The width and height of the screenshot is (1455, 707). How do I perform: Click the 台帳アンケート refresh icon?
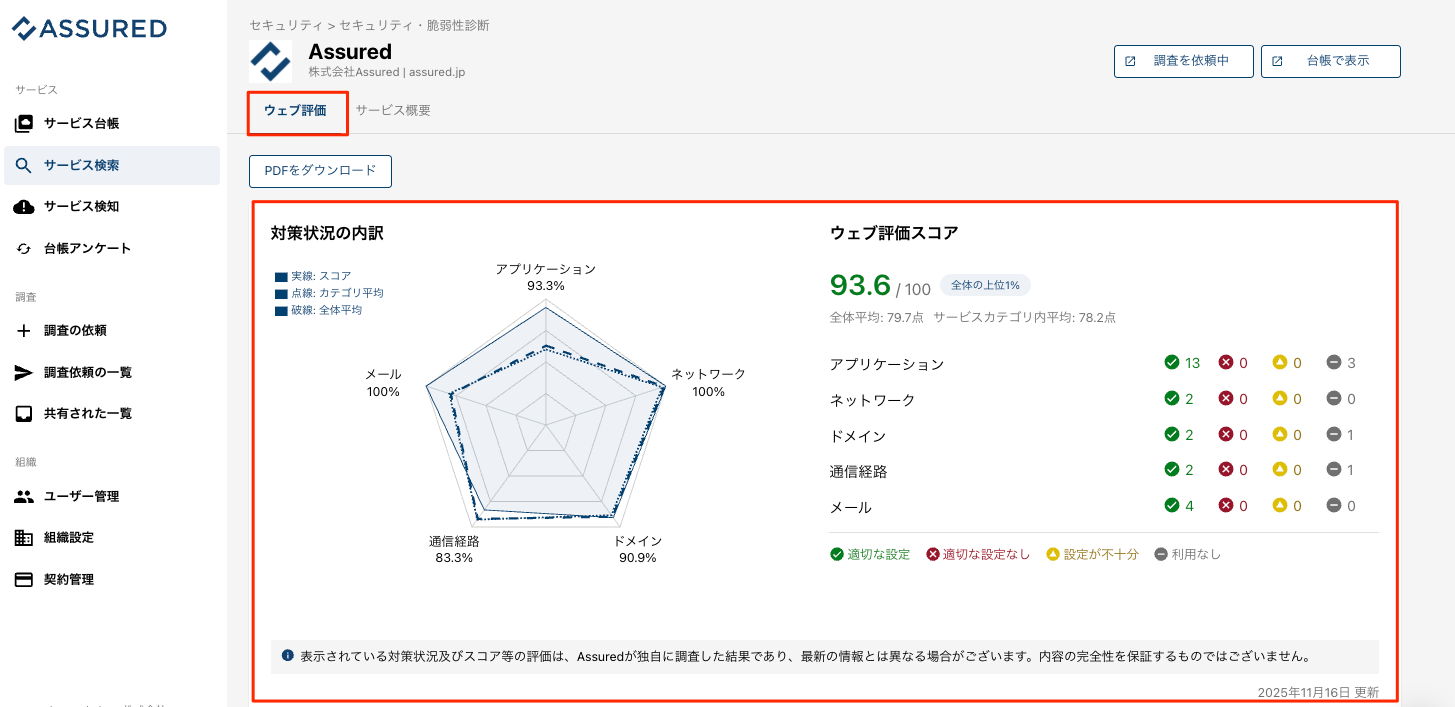pyautogui.click(x=24, y=249)
